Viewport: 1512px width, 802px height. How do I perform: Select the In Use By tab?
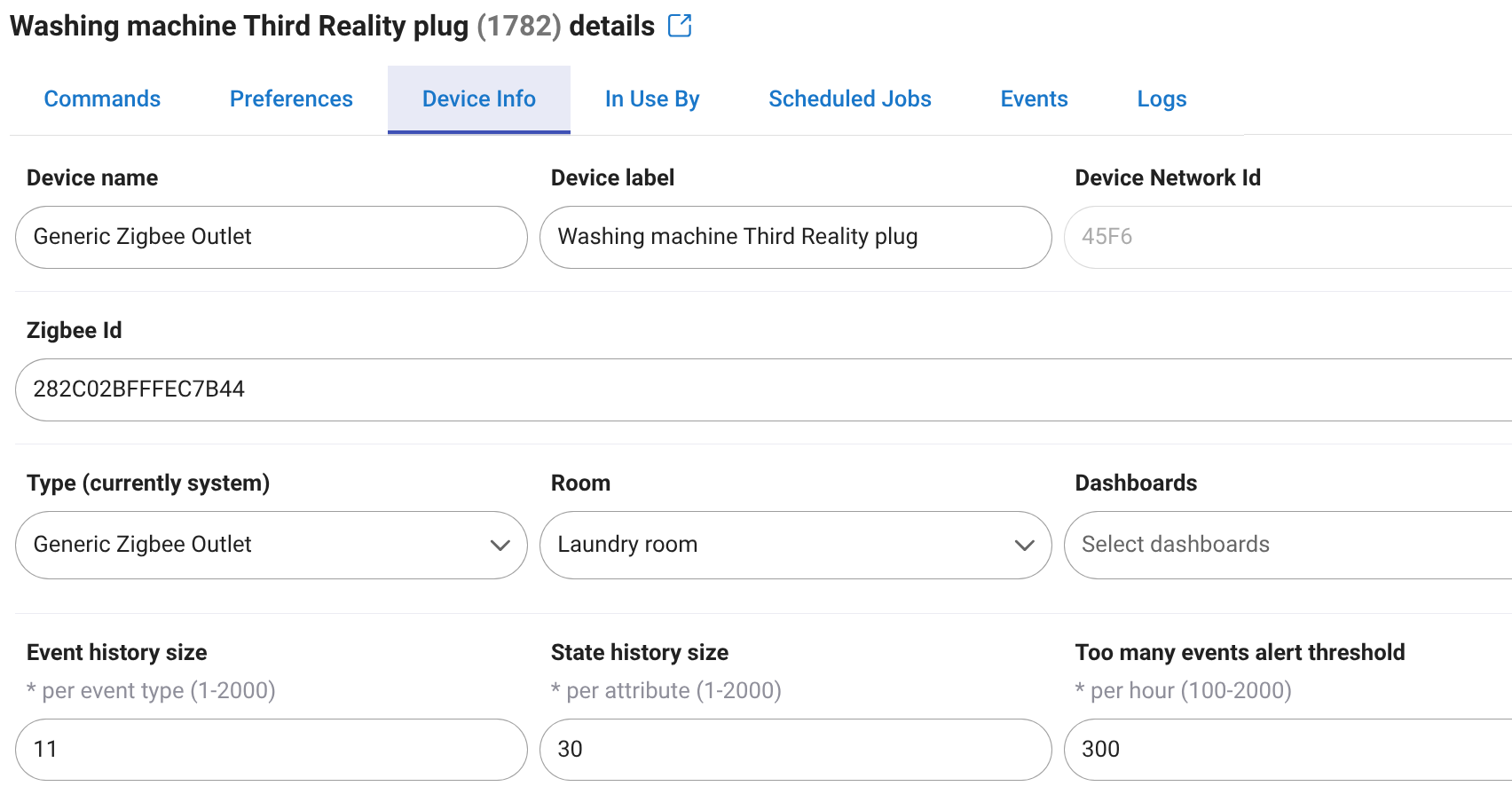[x=651, y=98]
